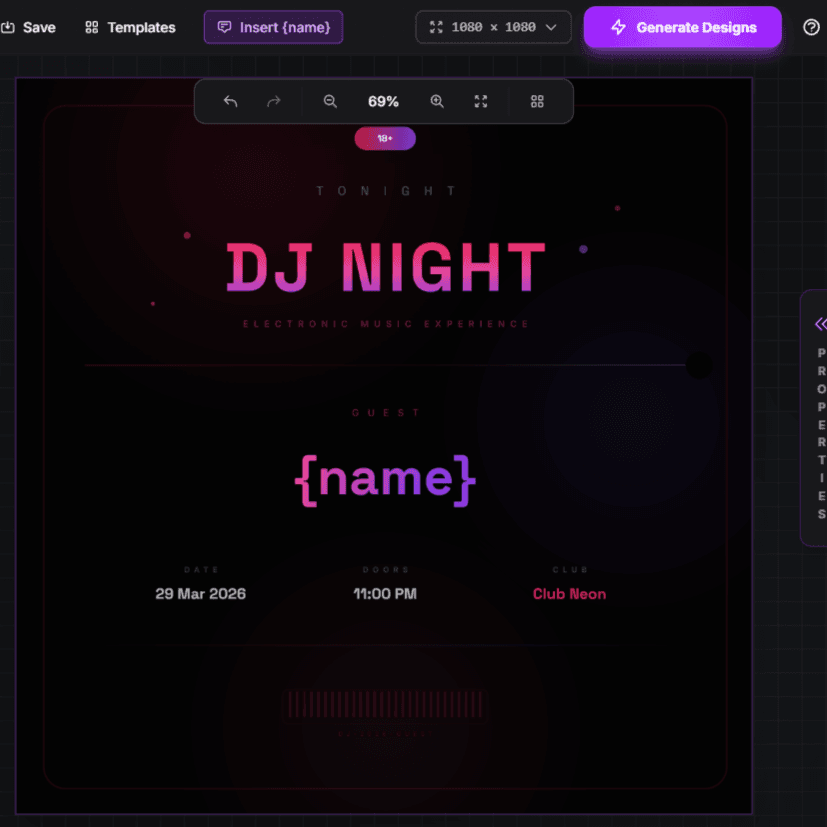Open the 1080 × 1080 canvas size dropdown
The width and height of the screenshot is (827, 827).
tap(493, 27)
